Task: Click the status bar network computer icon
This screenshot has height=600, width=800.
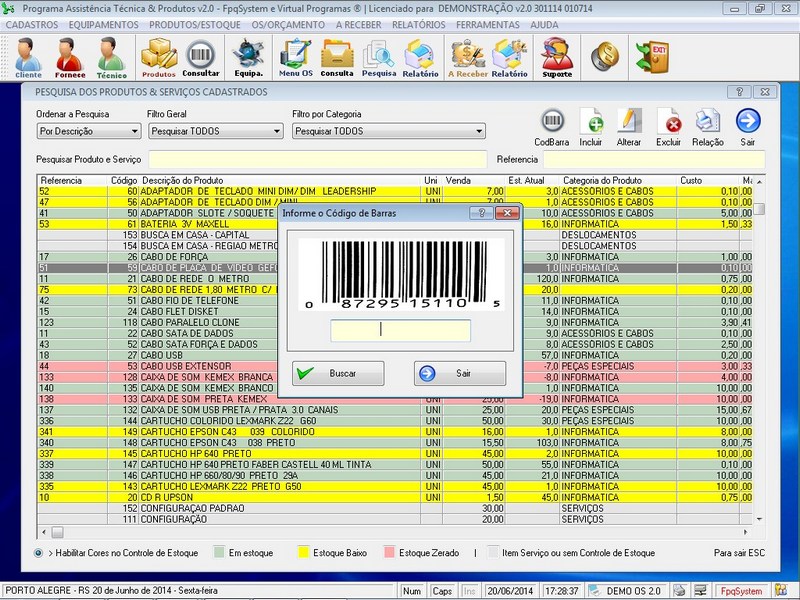Action: coord(700,590)
